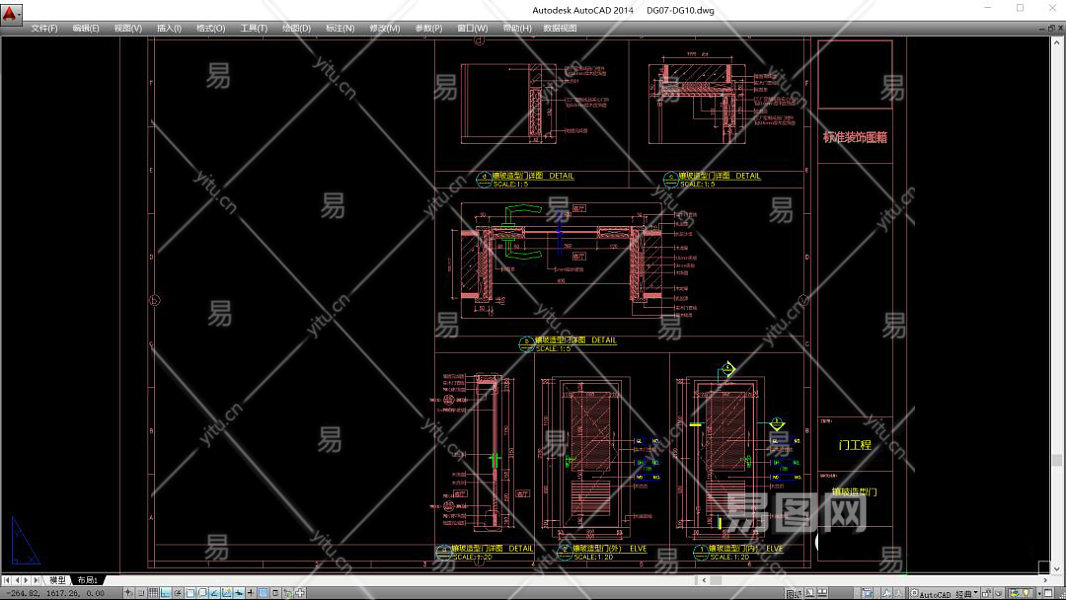Minimize the drawing document window button
1066x600 pixels.
point(1042,28)
